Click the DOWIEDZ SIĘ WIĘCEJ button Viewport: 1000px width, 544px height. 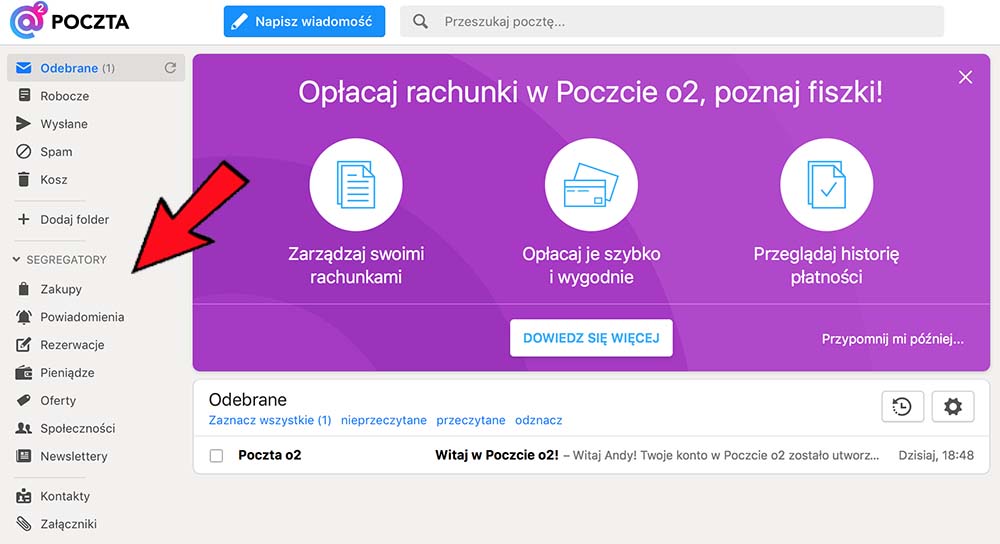point(591,338)
